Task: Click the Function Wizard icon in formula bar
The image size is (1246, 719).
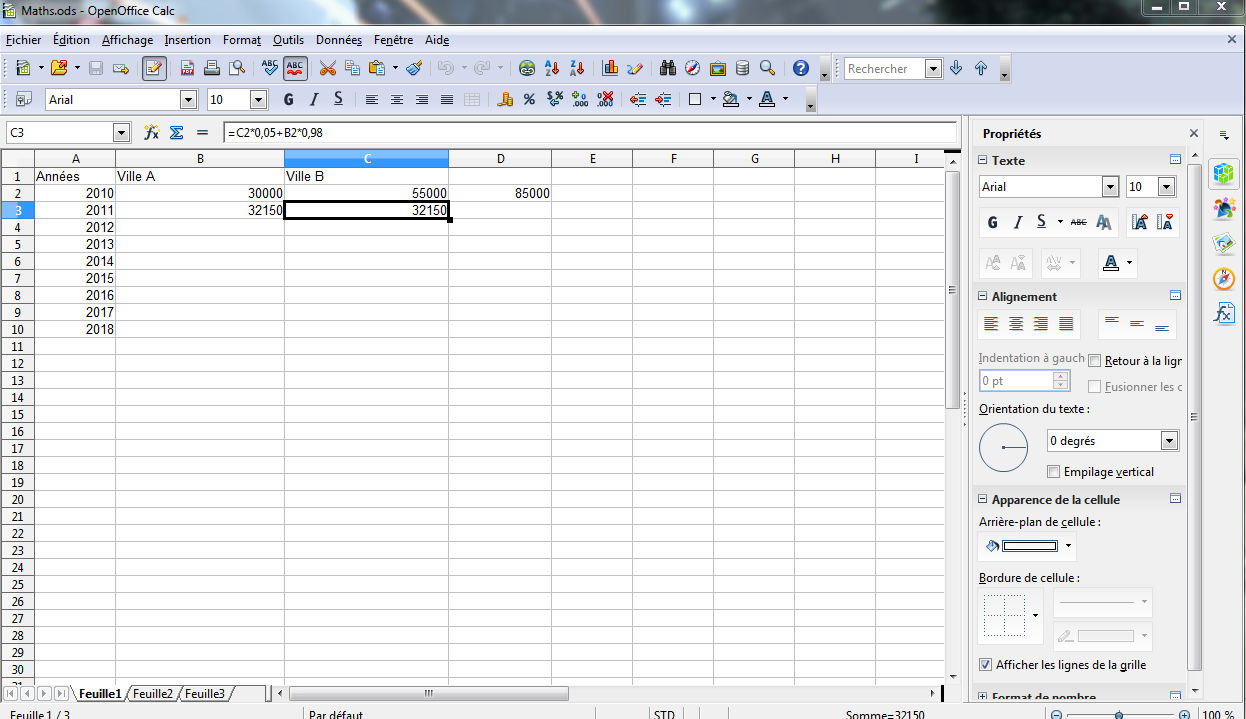Action: [152, 132]
